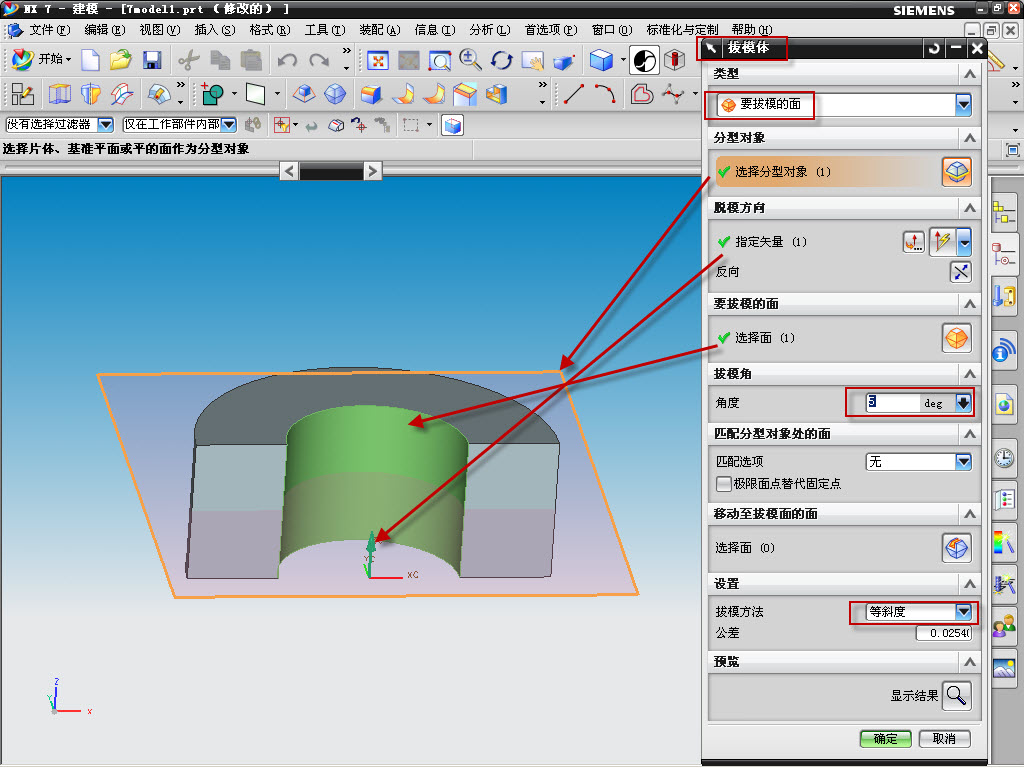Image resolution: width=1024 pixels, height=768 pixels.
Task: Click the dark thumb of viewport scroller
Action: tap(331, 171)
